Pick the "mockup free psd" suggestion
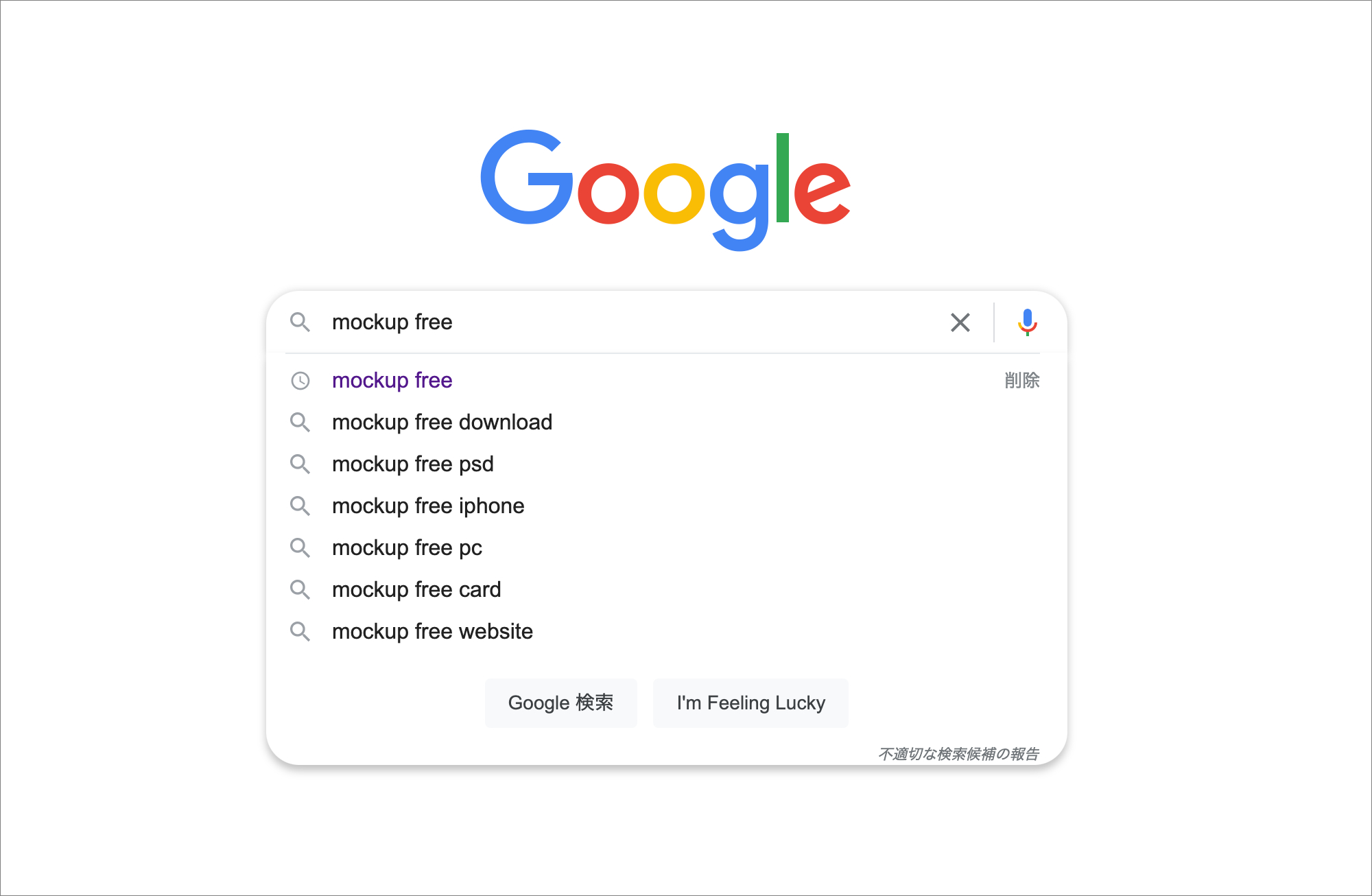The width and height of the screenshot is (1372, 896). coord(412,464)
